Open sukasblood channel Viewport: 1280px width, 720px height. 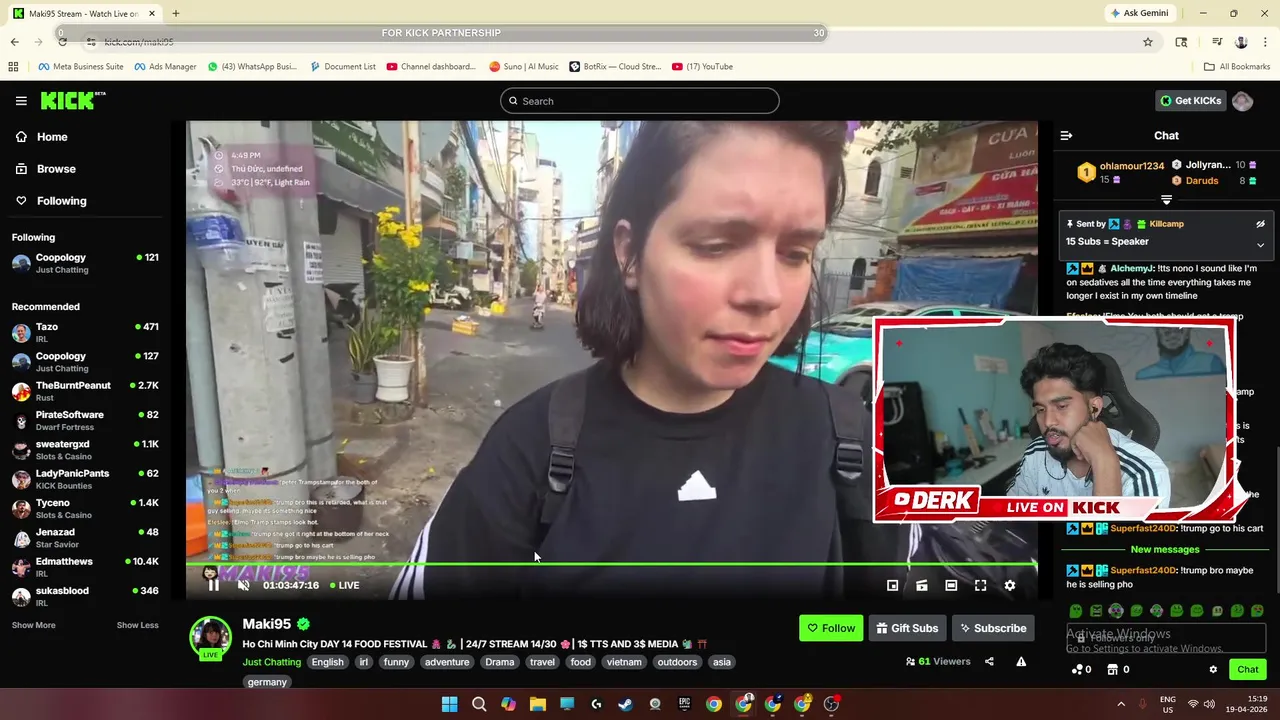click(85, 596)
